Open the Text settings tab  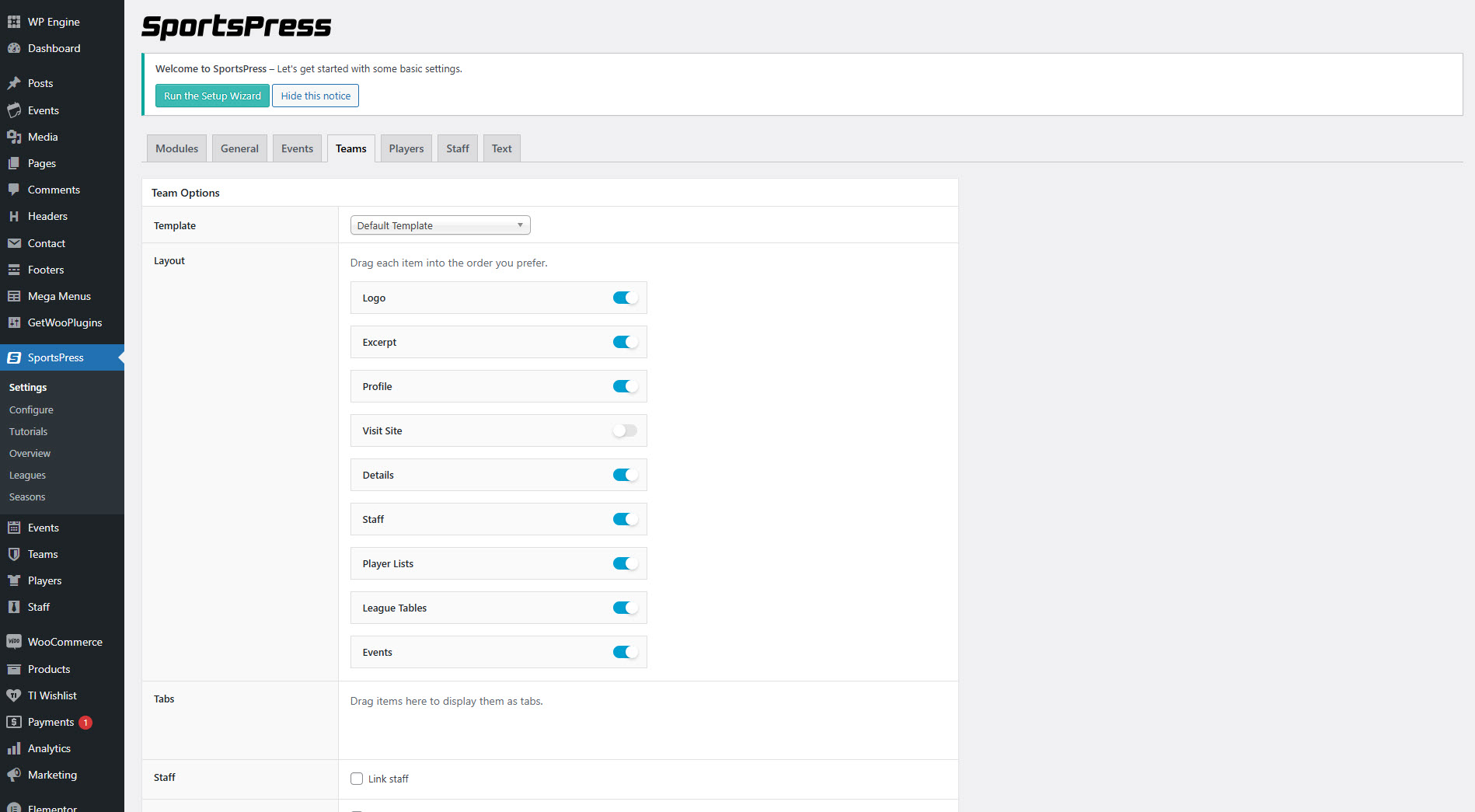pos(502,148)
